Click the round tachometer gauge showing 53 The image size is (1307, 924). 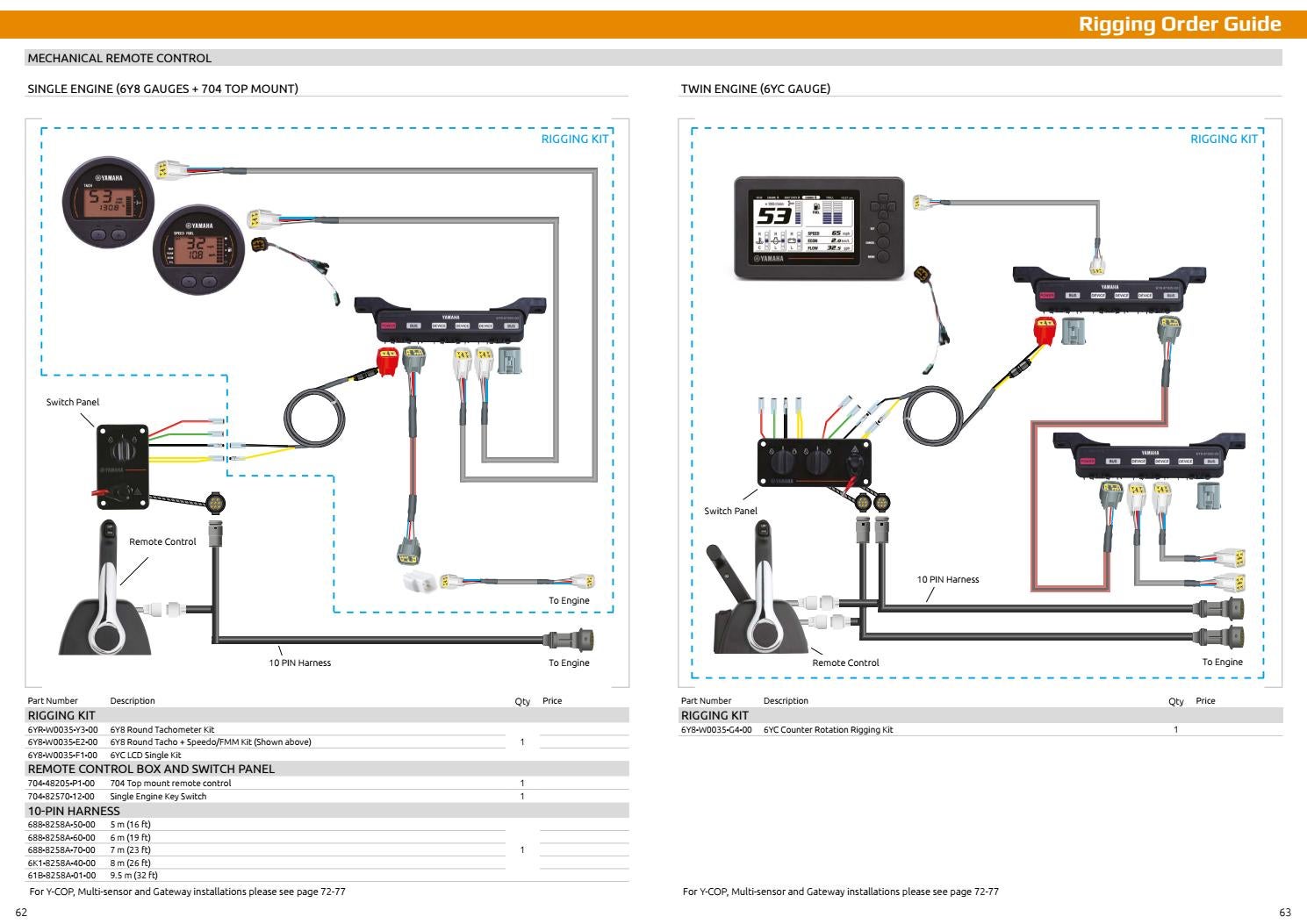pyautogui.click(x=108, y=202)
